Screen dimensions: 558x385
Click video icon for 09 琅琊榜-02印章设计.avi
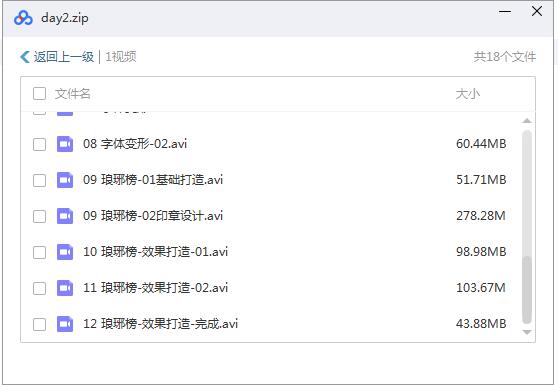65,216
